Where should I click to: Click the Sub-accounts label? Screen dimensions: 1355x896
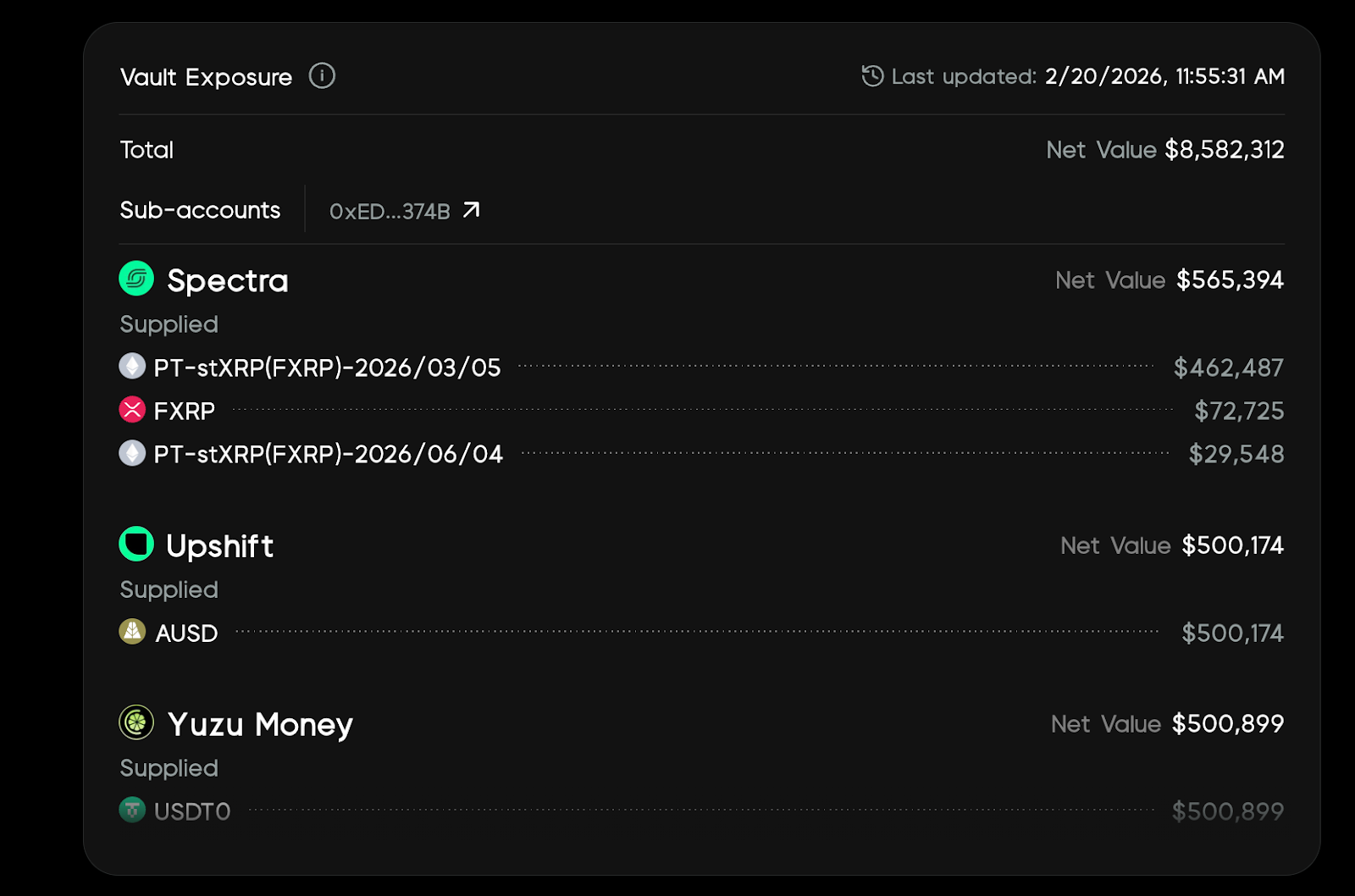[x=200, y=210]
